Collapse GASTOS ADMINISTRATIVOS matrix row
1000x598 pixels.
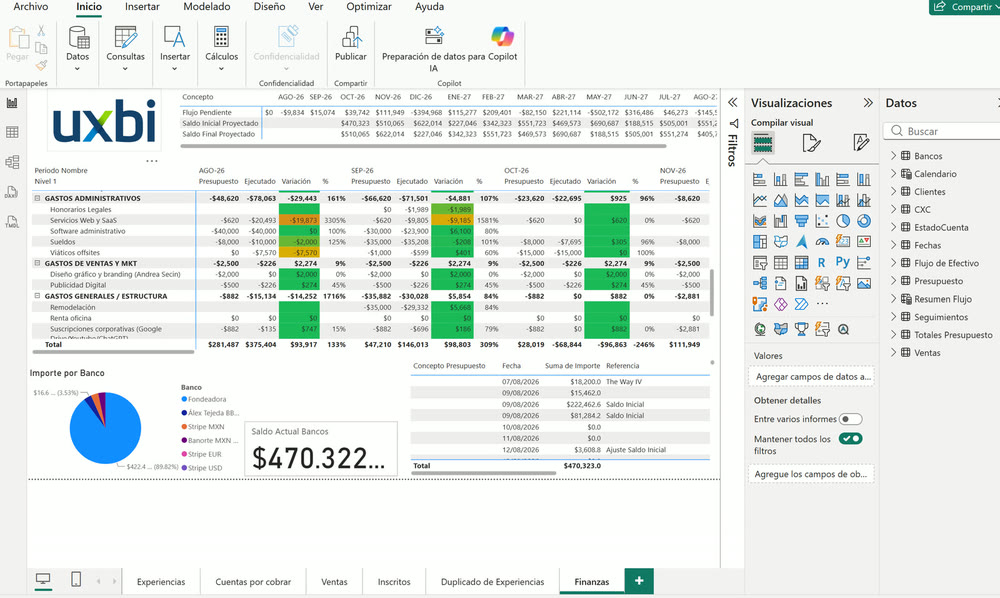click(x=37, y=198)
